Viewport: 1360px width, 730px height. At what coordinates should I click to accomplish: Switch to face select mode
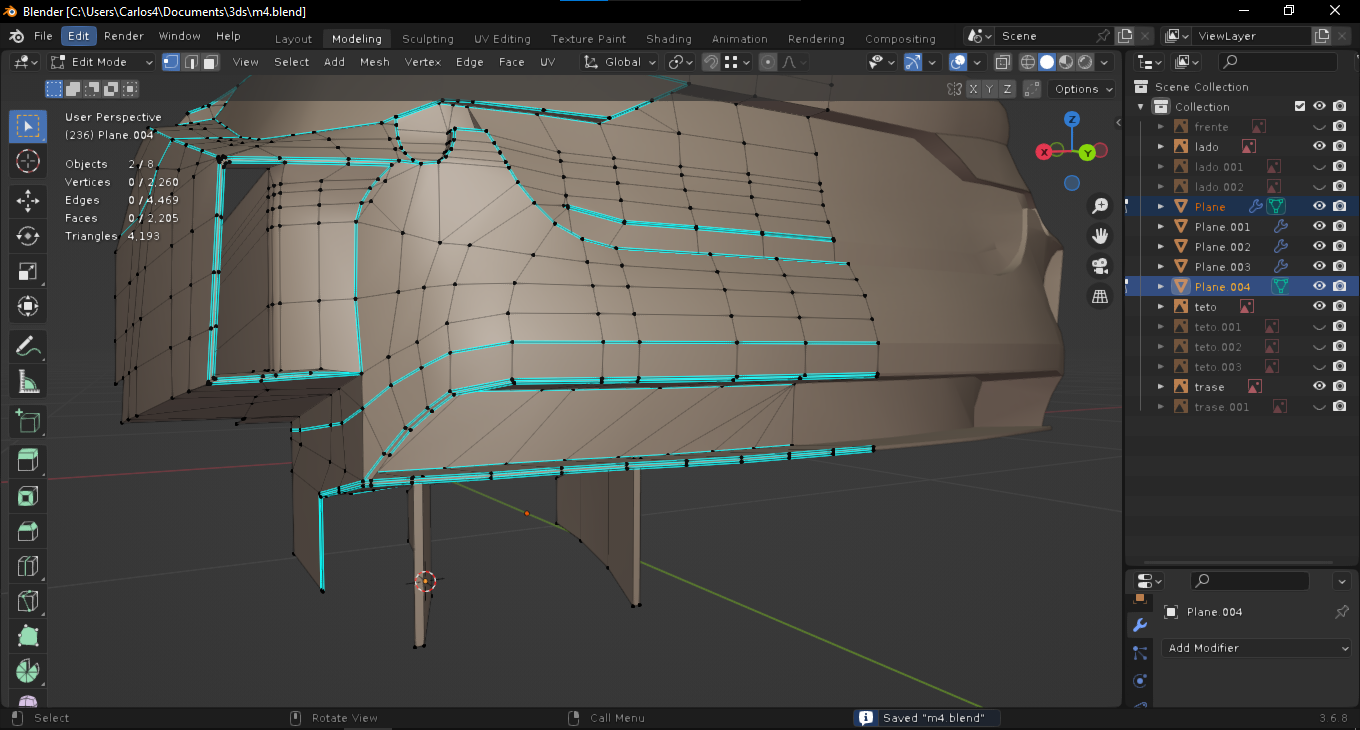[210, 62]
